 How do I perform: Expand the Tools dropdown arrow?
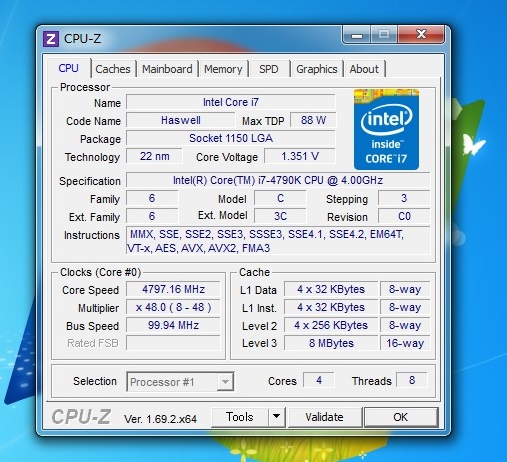tap(276, 417)
